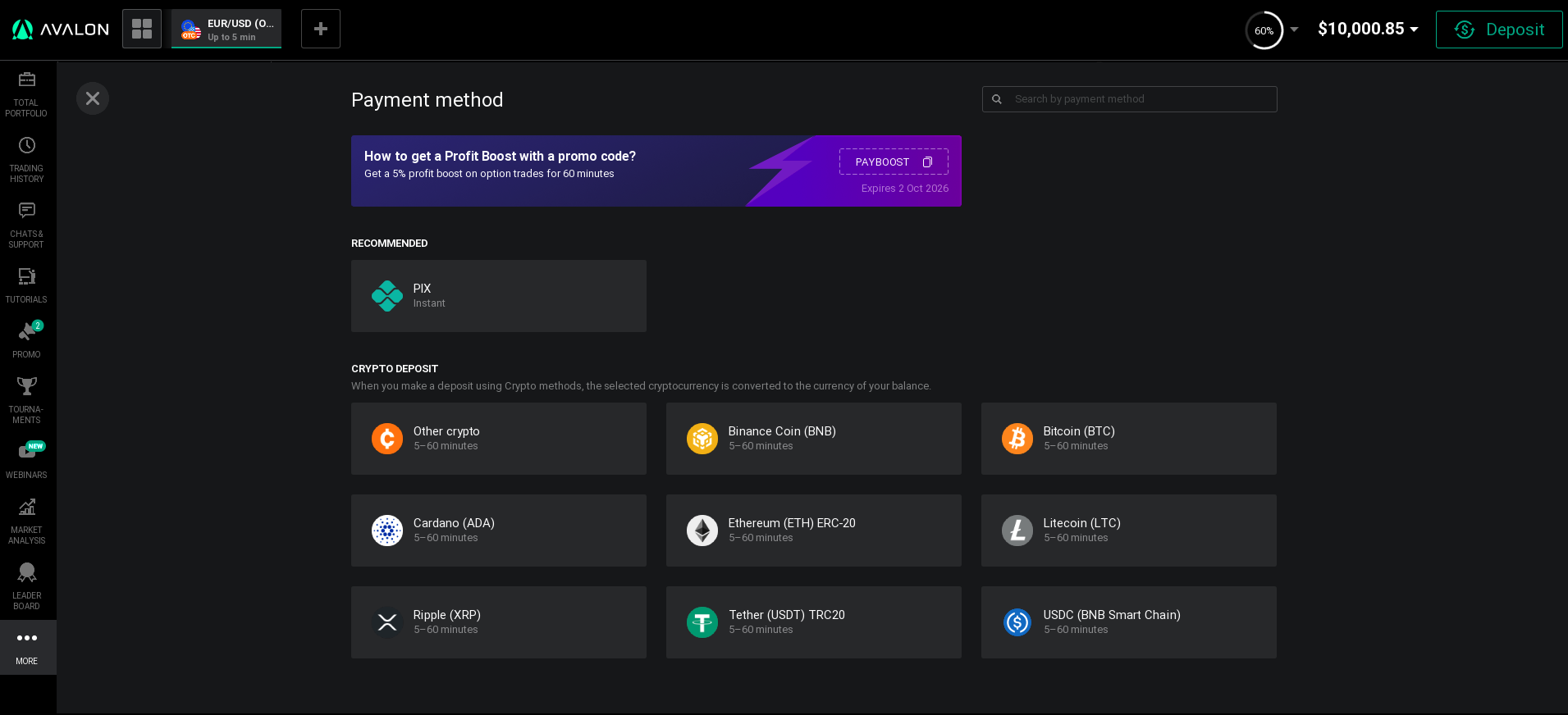Click the 60% circular progress indicator
Viewport: 1568px width, 715px height.
(1264, 30)
